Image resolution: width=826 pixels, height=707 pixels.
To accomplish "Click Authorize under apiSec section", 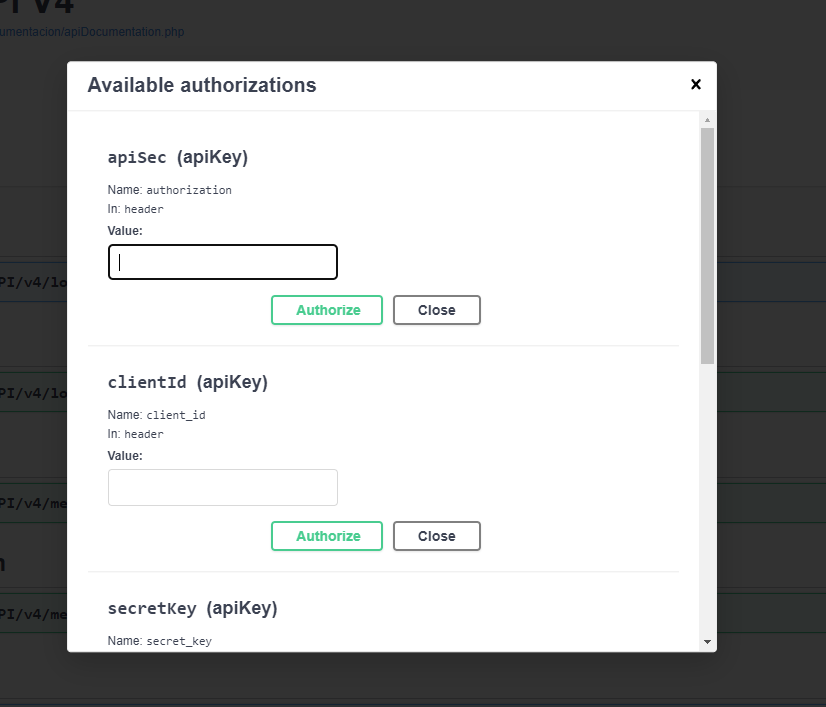I will click(327, 310).
